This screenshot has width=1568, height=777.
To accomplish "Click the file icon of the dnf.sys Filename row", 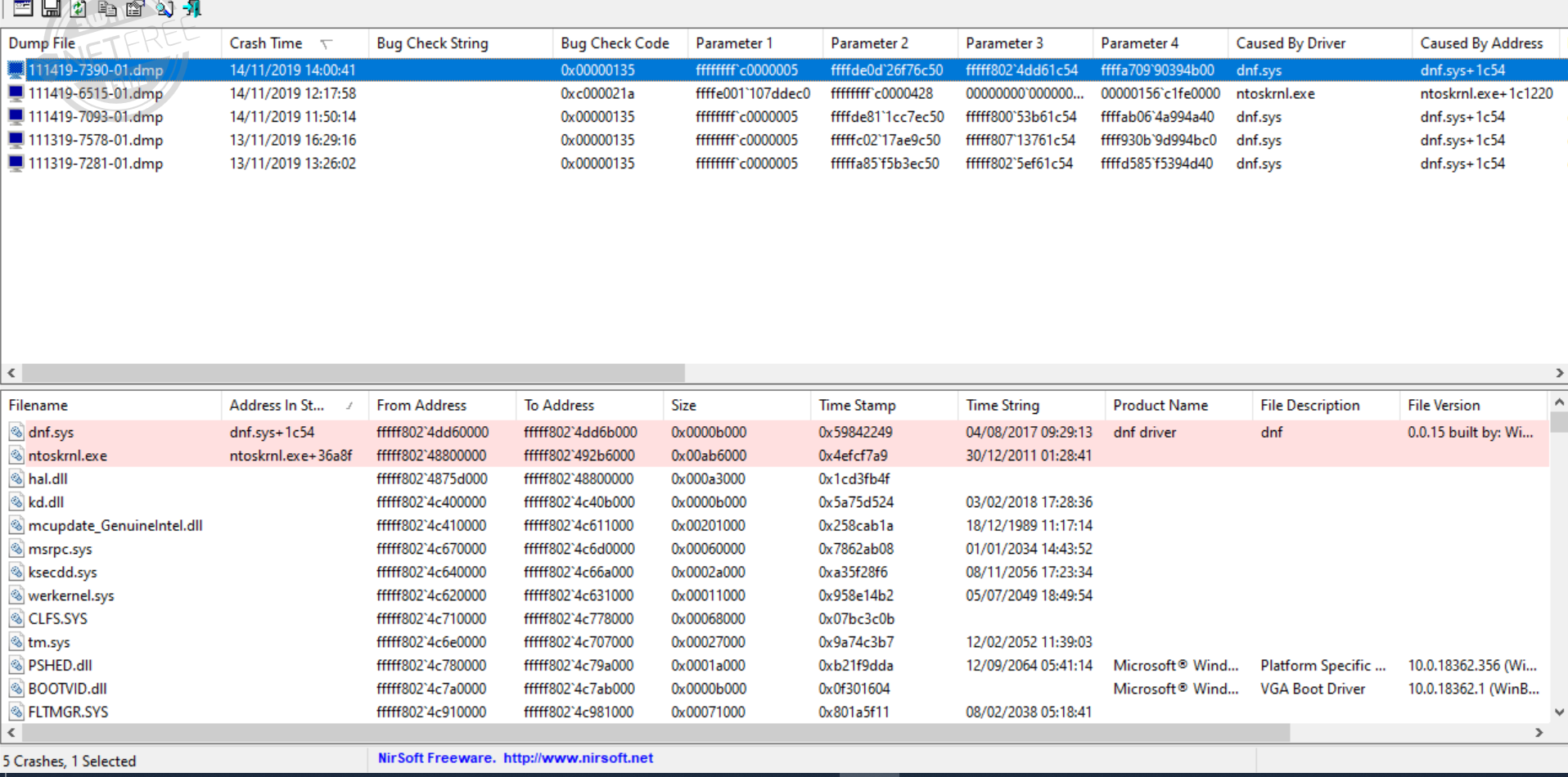I will pos(16,432).
